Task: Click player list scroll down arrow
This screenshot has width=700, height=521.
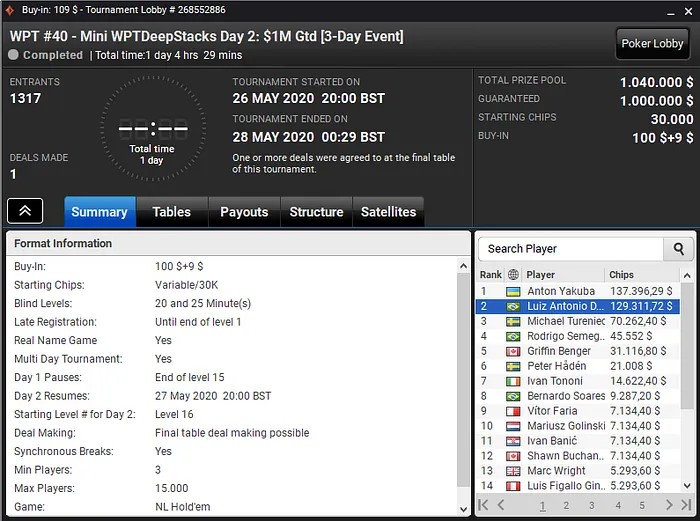Action: tap(687, 486)
